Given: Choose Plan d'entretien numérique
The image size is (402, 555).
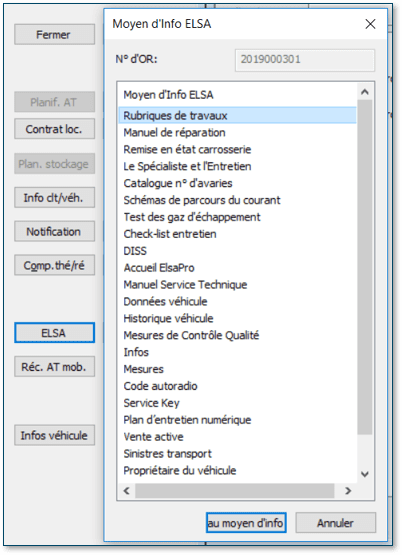Looking at the screenshot, I should [187, 420].
